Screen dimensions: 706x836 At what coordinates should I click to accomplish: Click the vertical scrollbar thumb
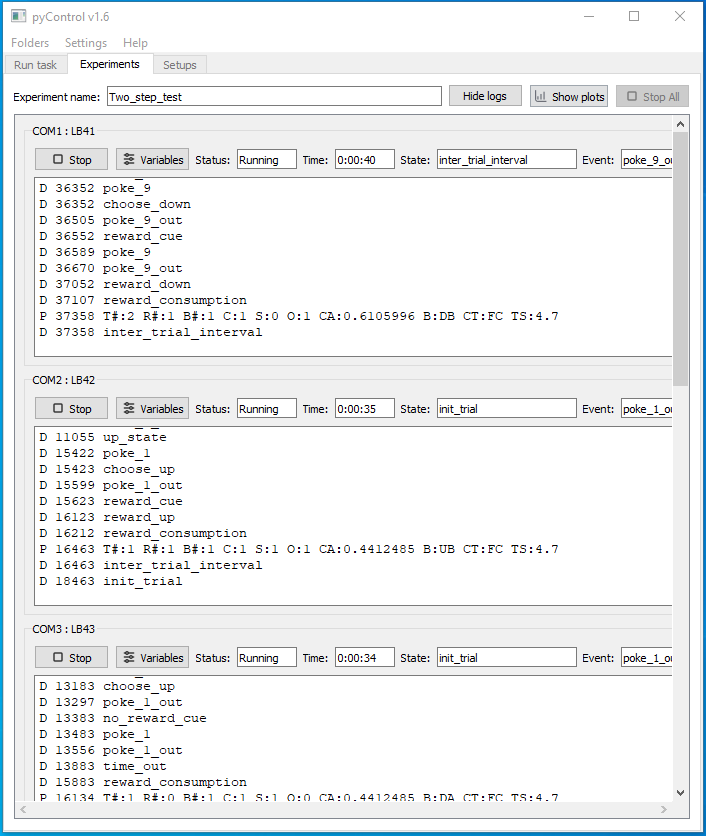point(680,259)
